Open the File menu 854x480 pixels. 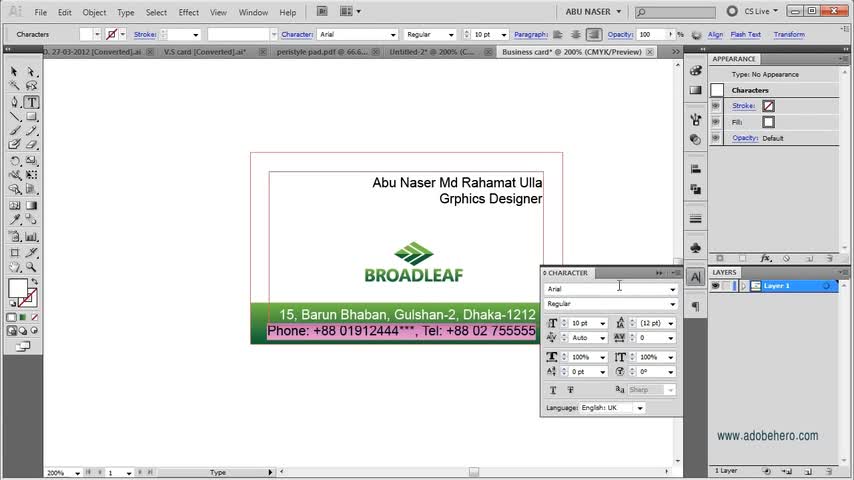click(40, 12)
